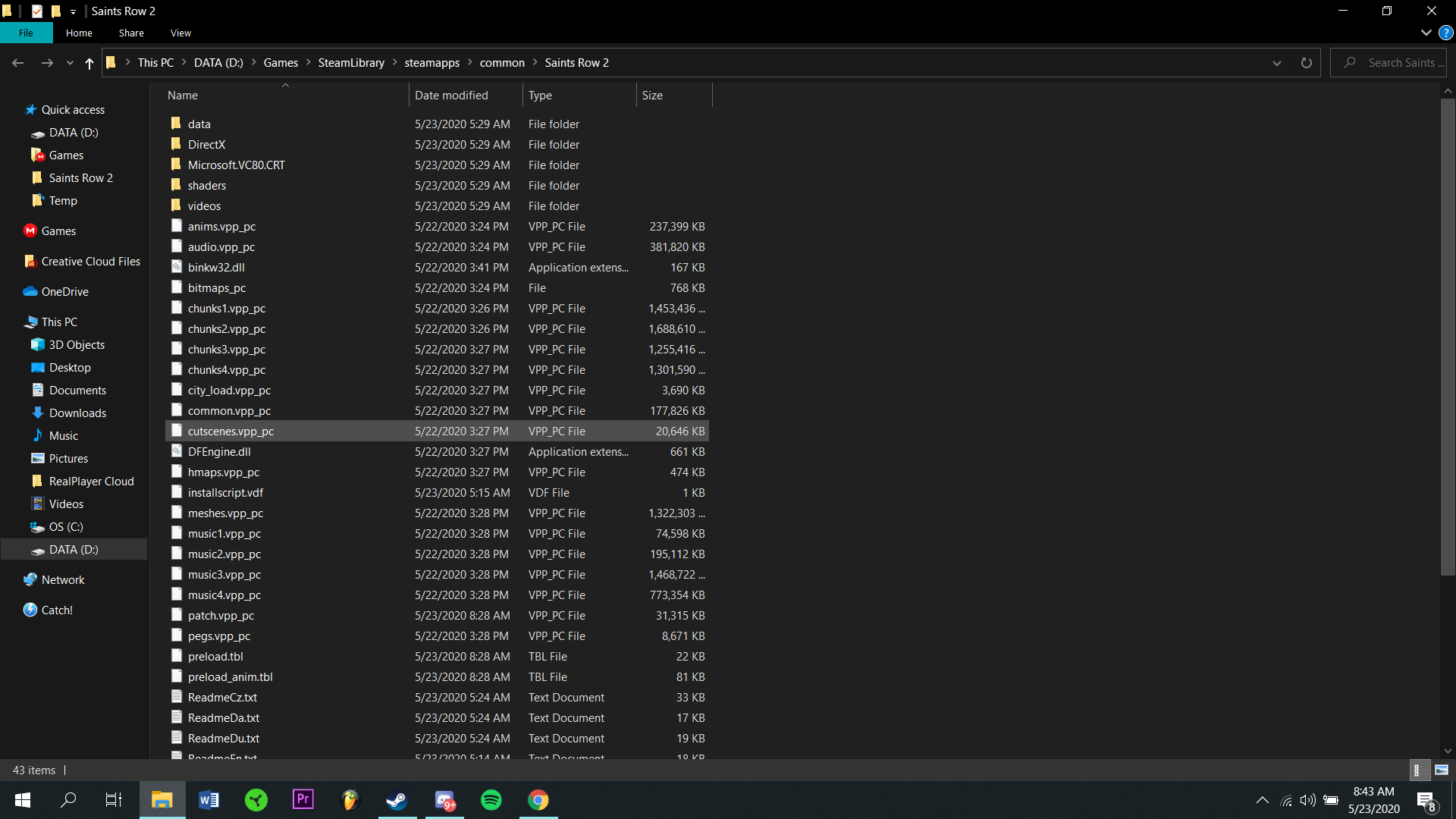Click the vertical scrollbar in file list

1448,337
